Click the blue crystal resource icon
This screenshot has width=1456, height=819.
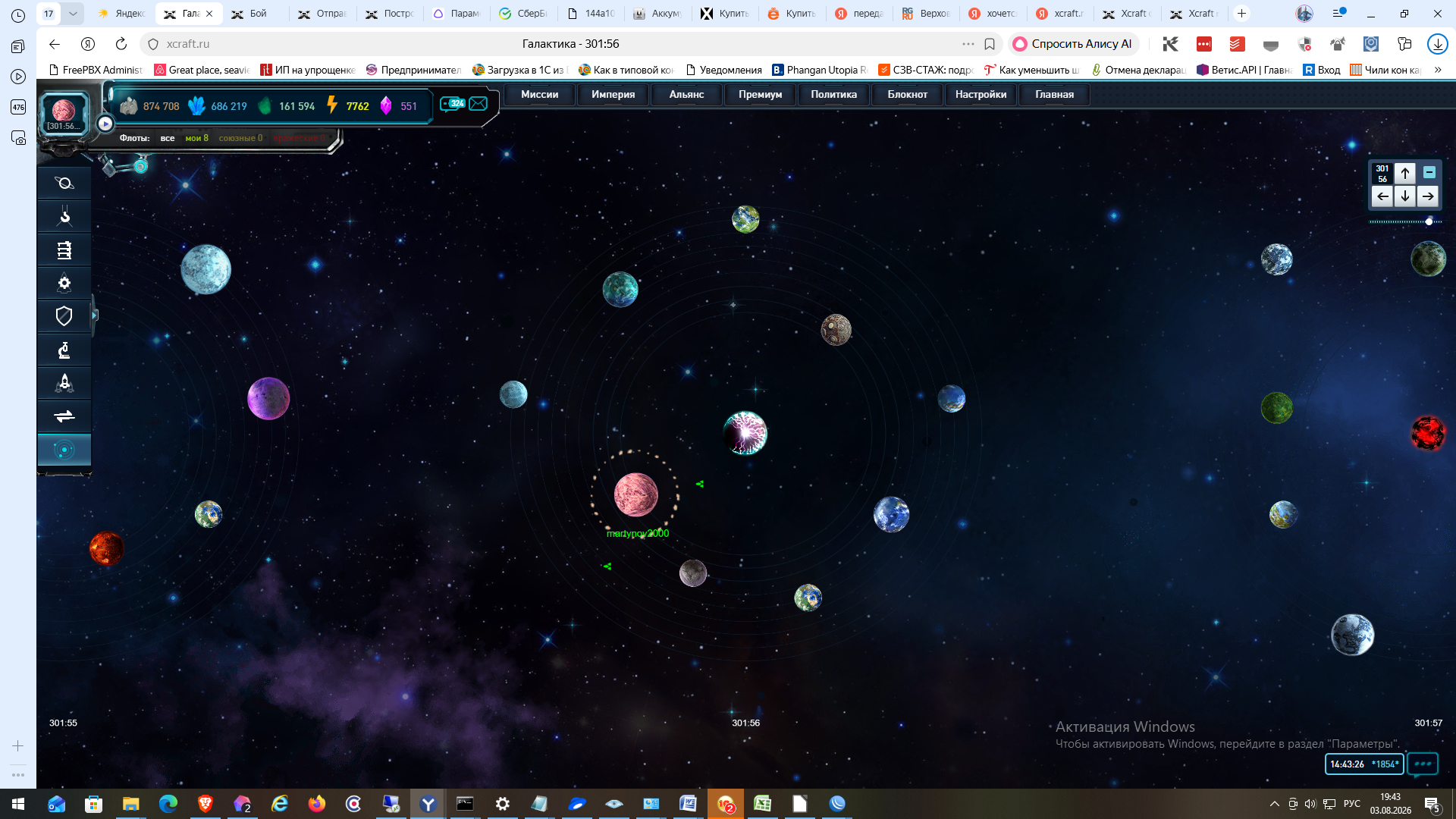pos(196,105)
